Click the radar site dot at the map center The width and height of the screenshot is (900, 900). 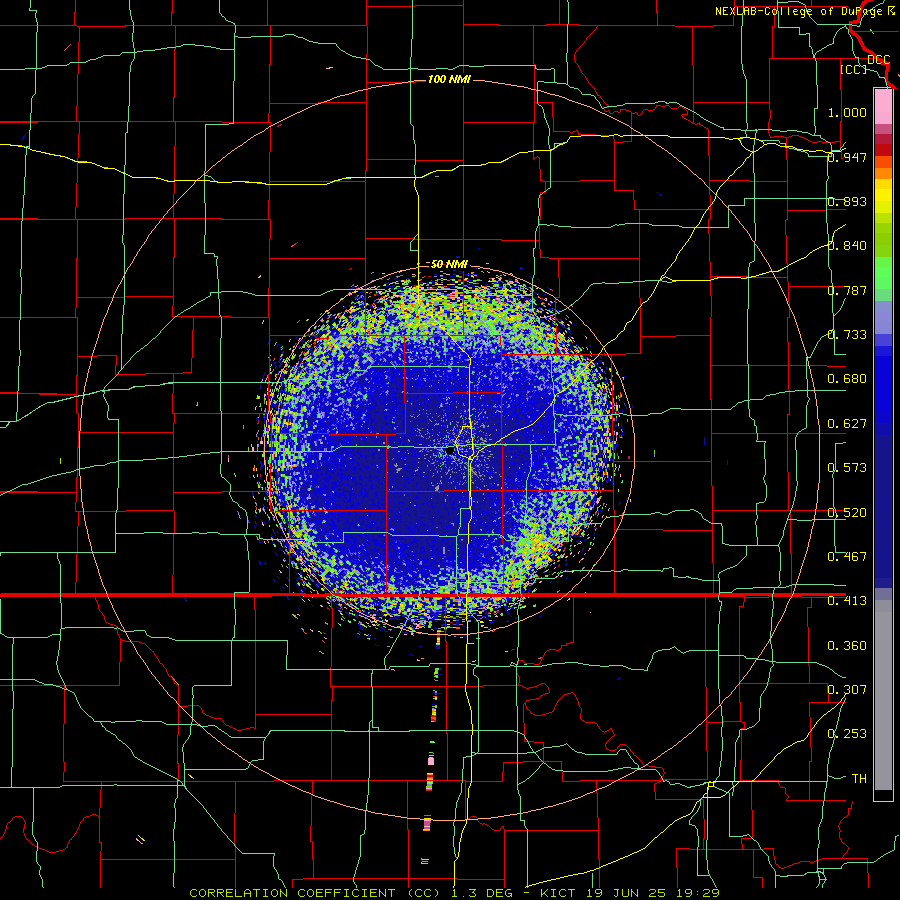(x=451, y=451)
